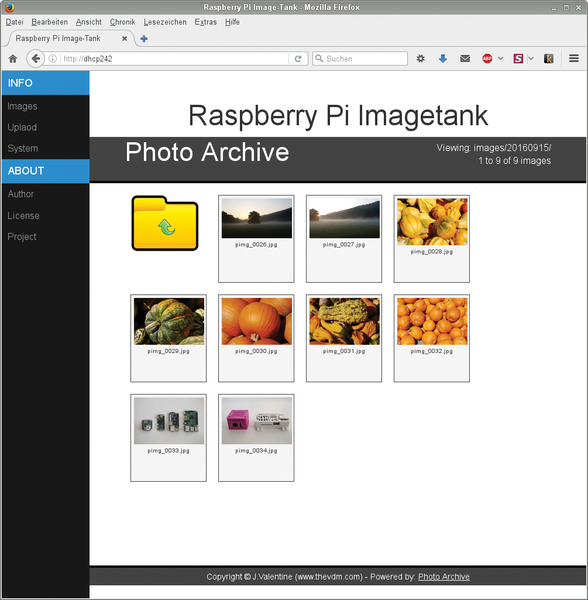This screenshot has height=600, width=588.
Task: Open the Ansicht menu
Action: [x=89, y=22]
